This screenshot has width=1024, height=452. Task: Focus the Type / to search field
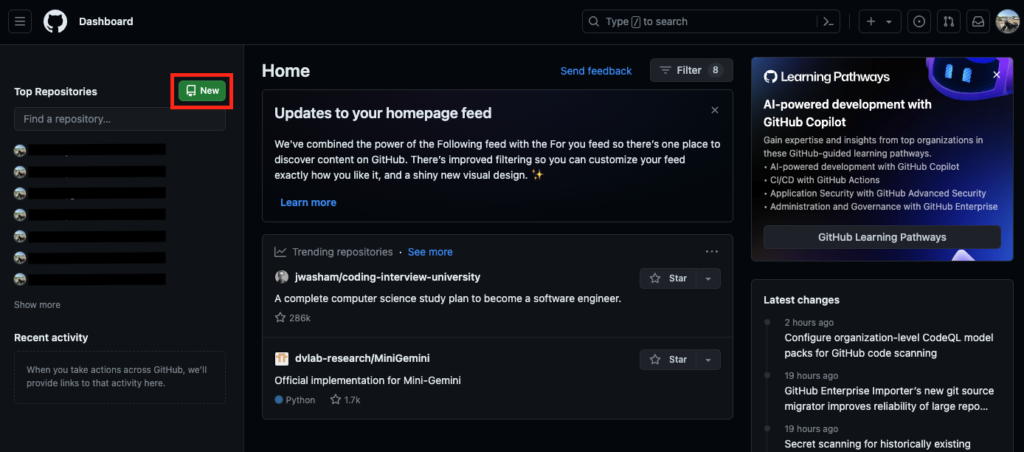[711, 22]
